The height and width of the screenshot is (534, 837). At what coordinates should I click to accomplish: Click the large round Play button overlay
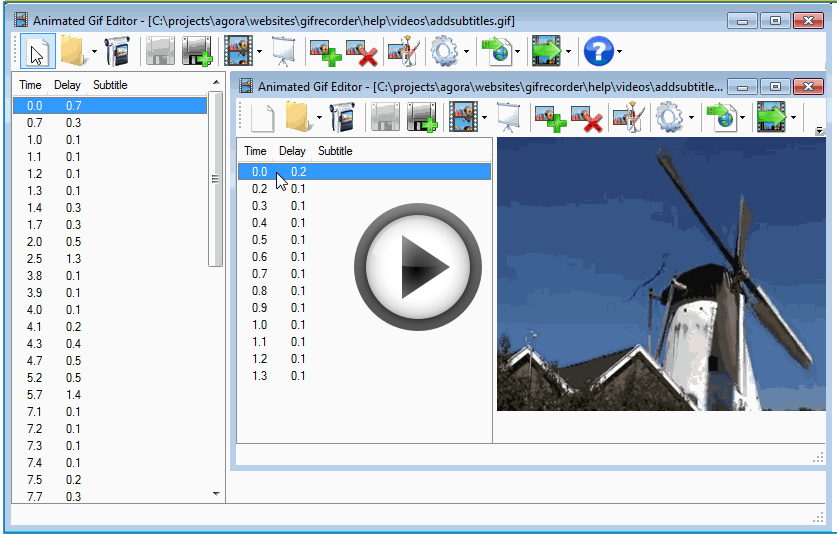tap(417, 267)
